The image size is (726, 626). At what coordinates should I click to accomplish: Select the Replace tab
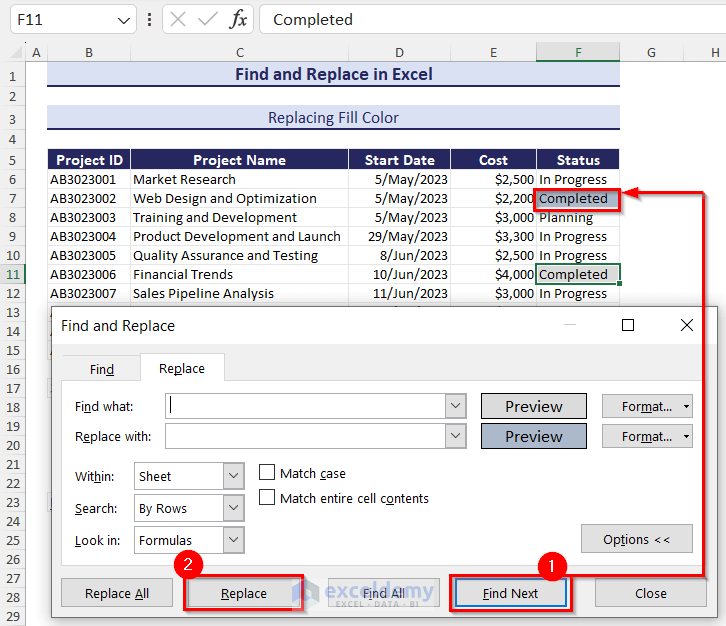pyautogui.click(x=182, y=368)
